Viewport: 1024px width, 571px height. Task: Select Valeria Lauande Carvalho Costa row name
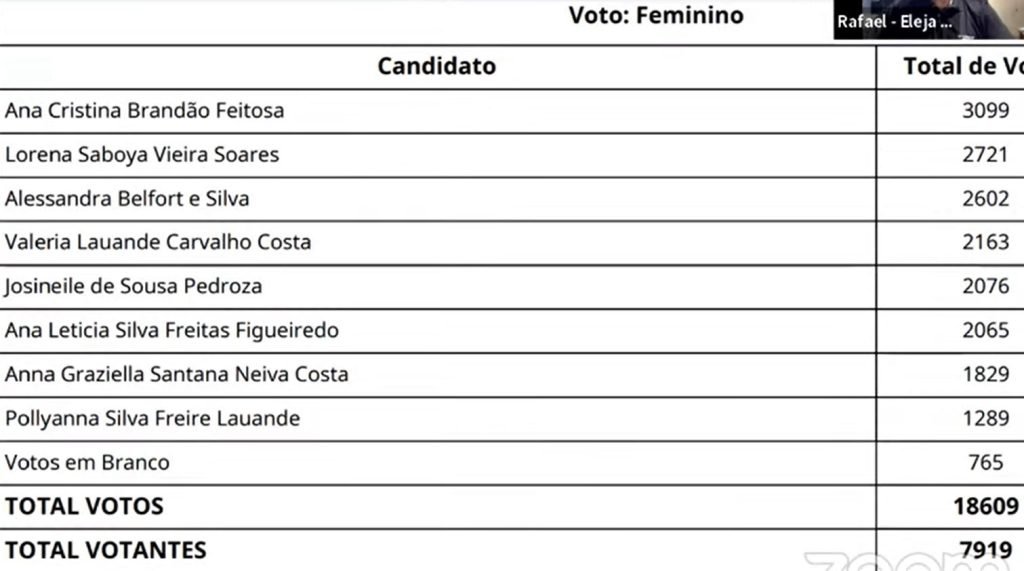(x=158, y=242)
